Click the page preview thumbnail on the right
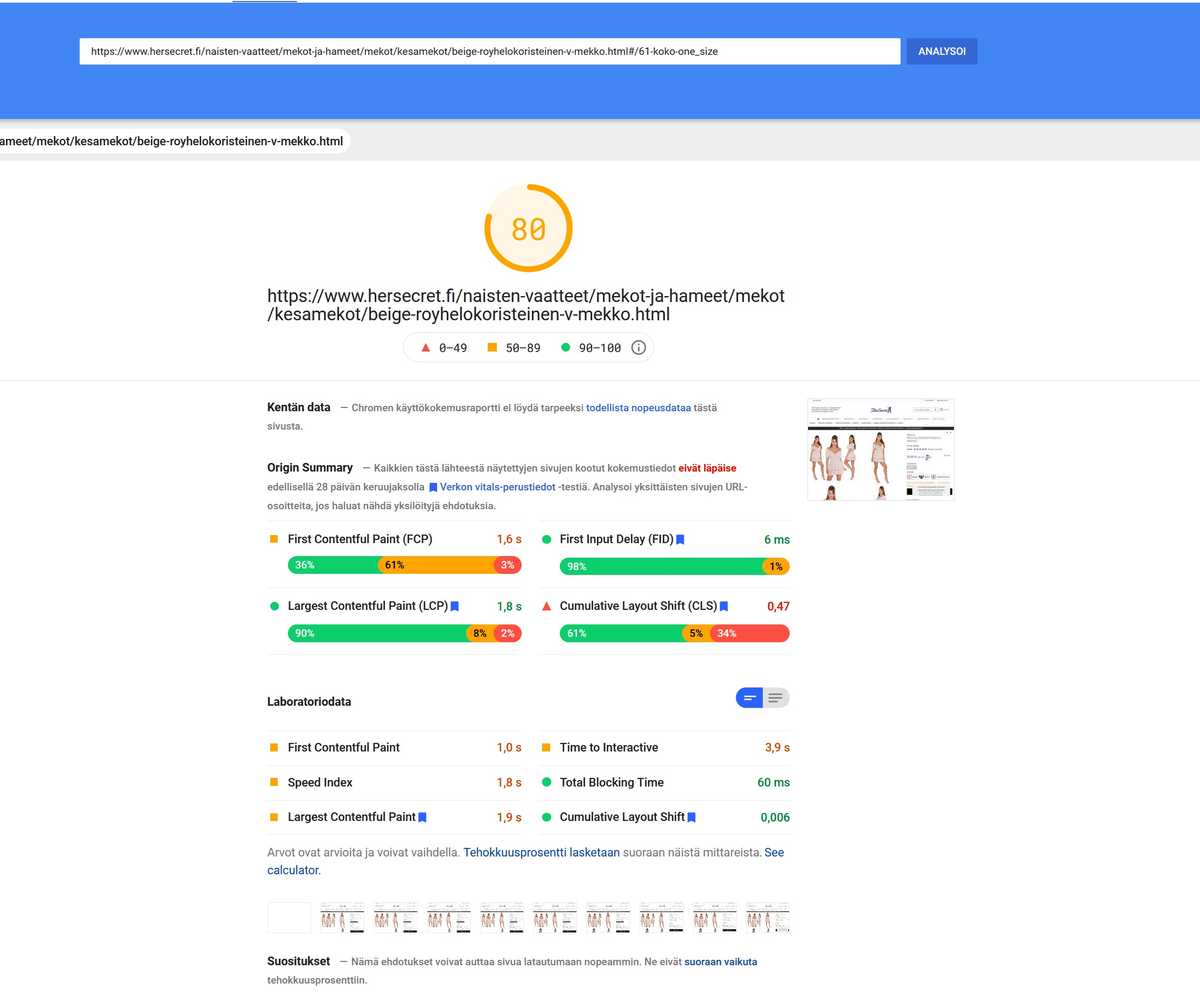Image resolution: width=1200 pixels, height=998 pixels. coord(880,449)
